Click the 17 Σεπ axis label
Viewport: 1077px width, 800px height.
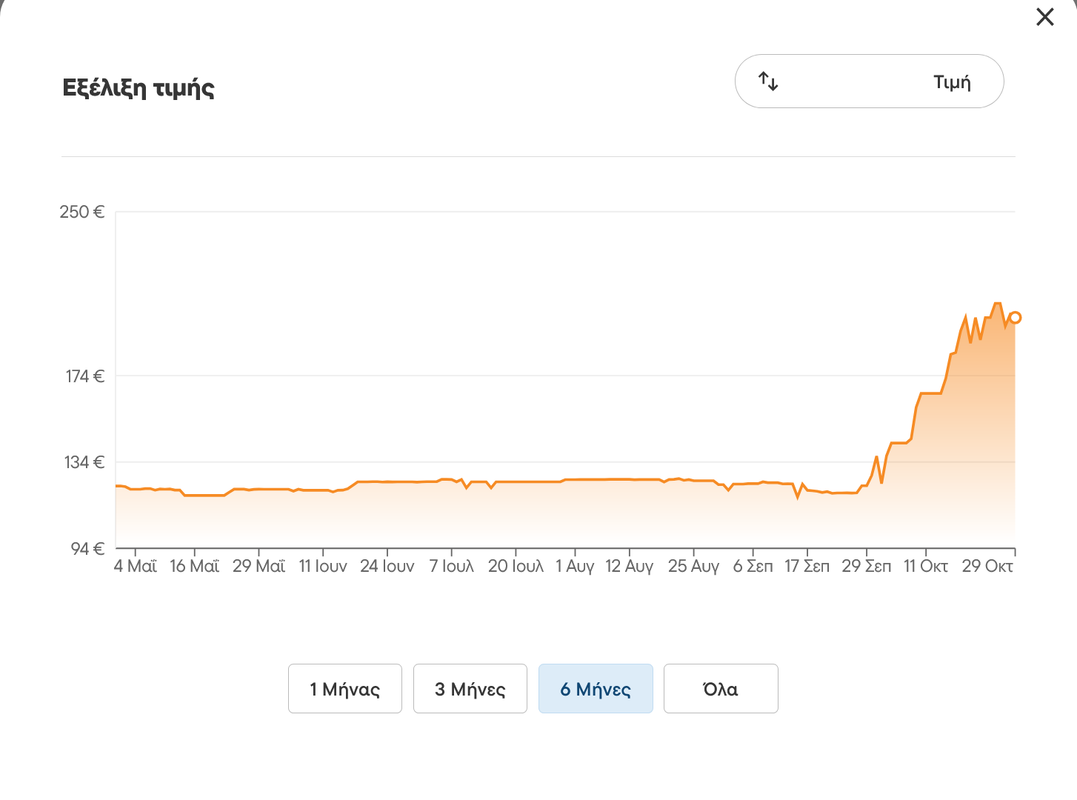coord(807,567)
